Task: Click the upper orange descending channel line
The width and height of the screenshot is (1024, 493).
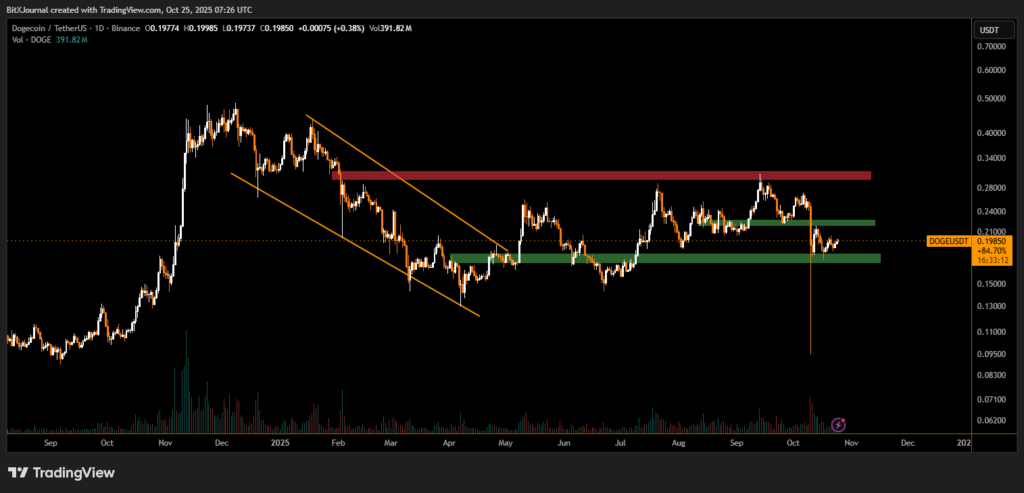Action: (x=400, y=178)
